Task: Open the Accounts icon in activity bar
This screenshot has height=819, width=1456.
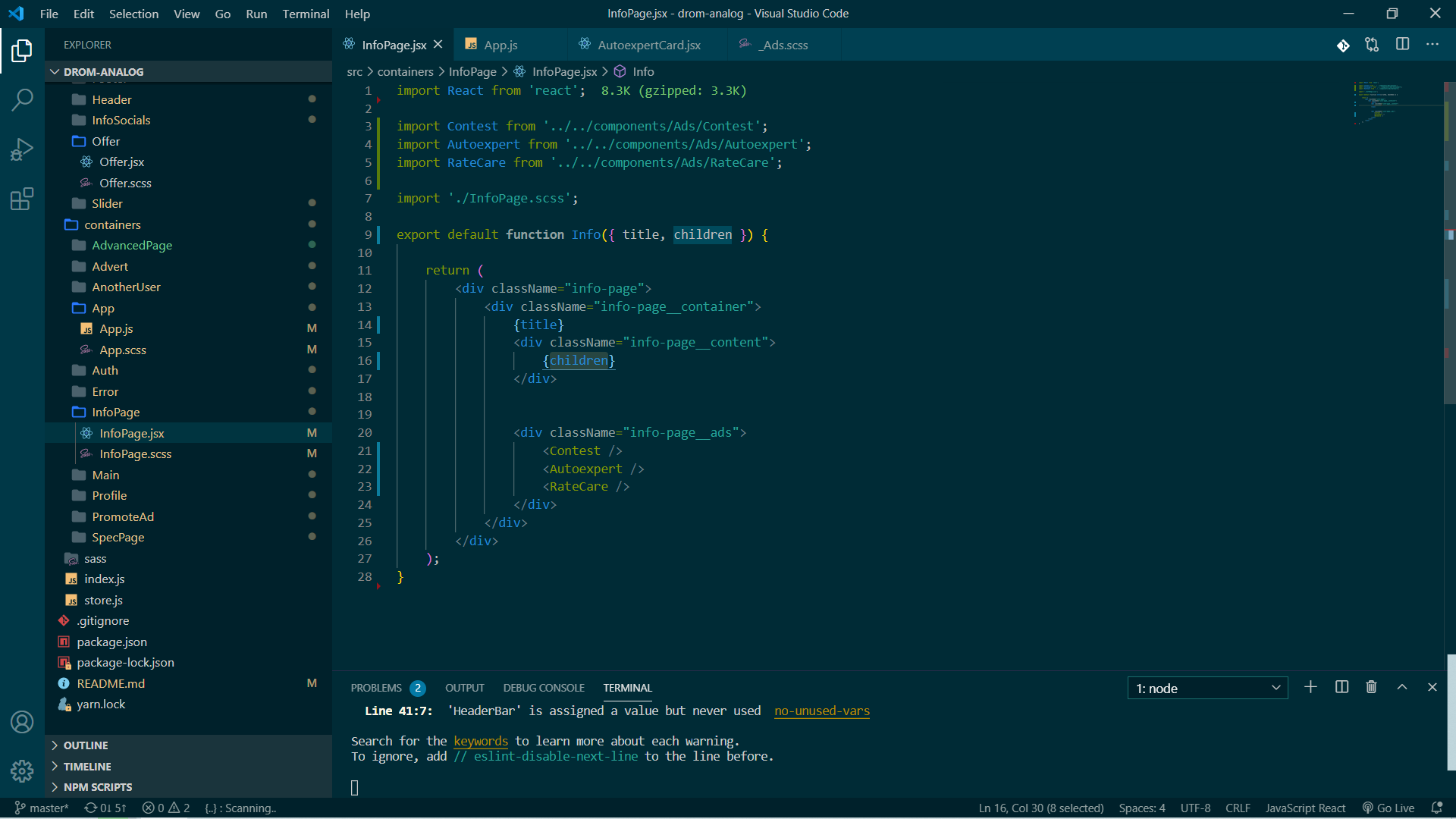Action: tap(22, 722)
